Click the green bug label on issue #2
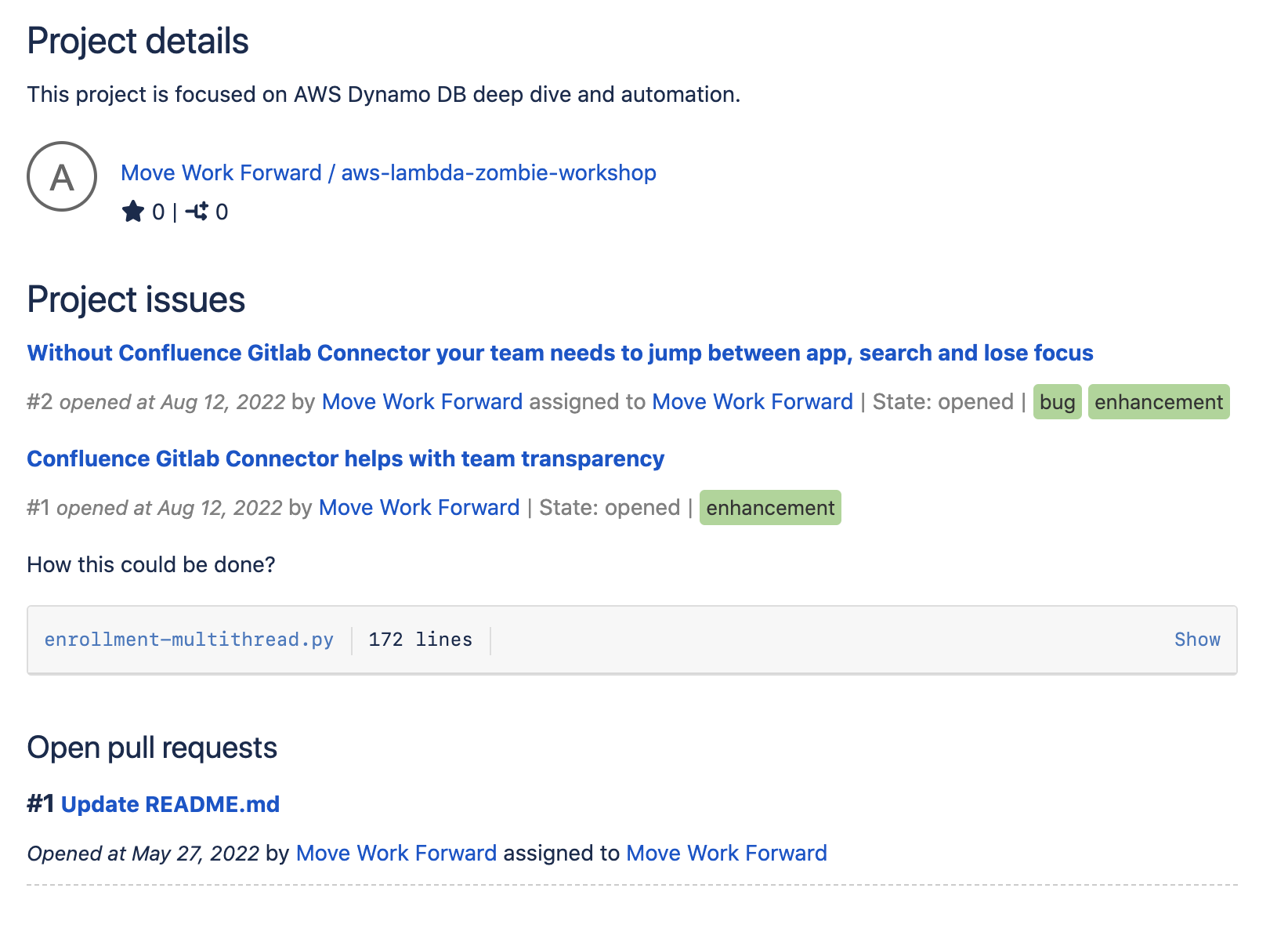This screenshot has width=1288, height=928. [x=1057, y=402]
